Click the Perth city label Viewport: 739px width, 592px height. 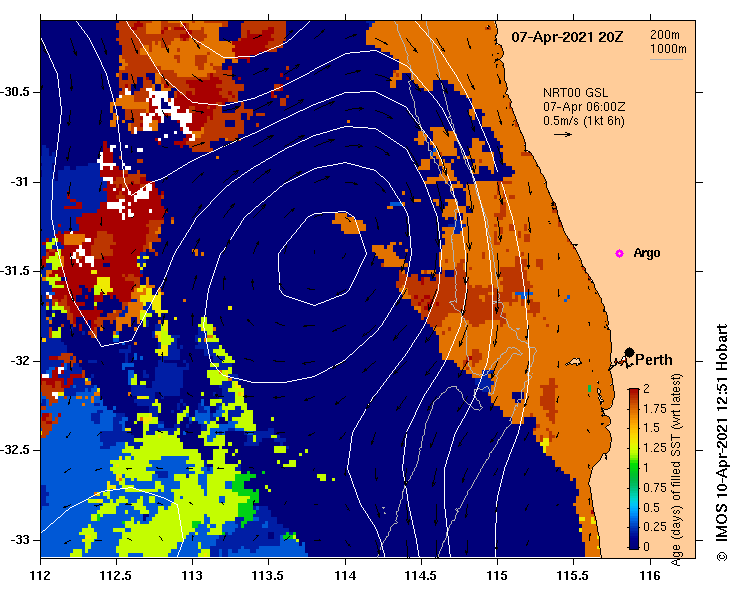point(654,360)
